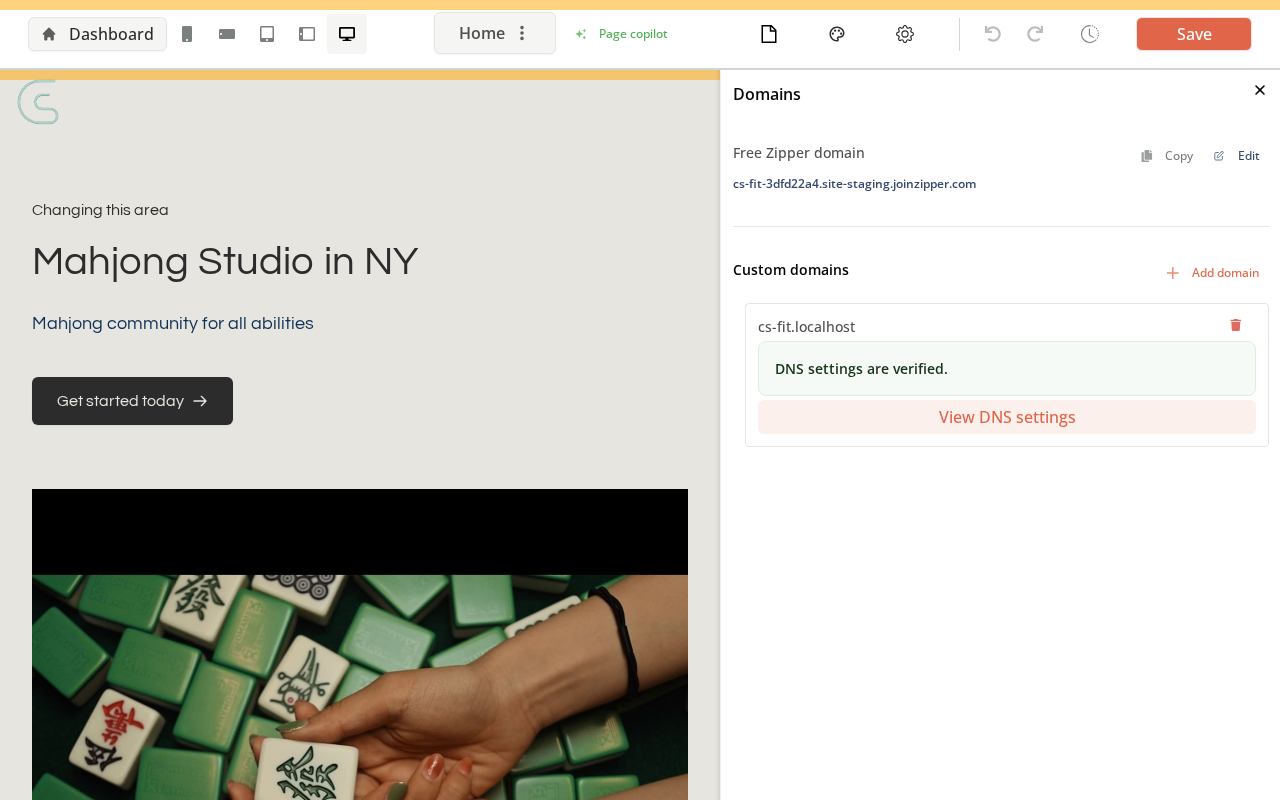Switch to tablet portrait preview icon
Screen dimensions: 1280x800
tap(267, 34)
